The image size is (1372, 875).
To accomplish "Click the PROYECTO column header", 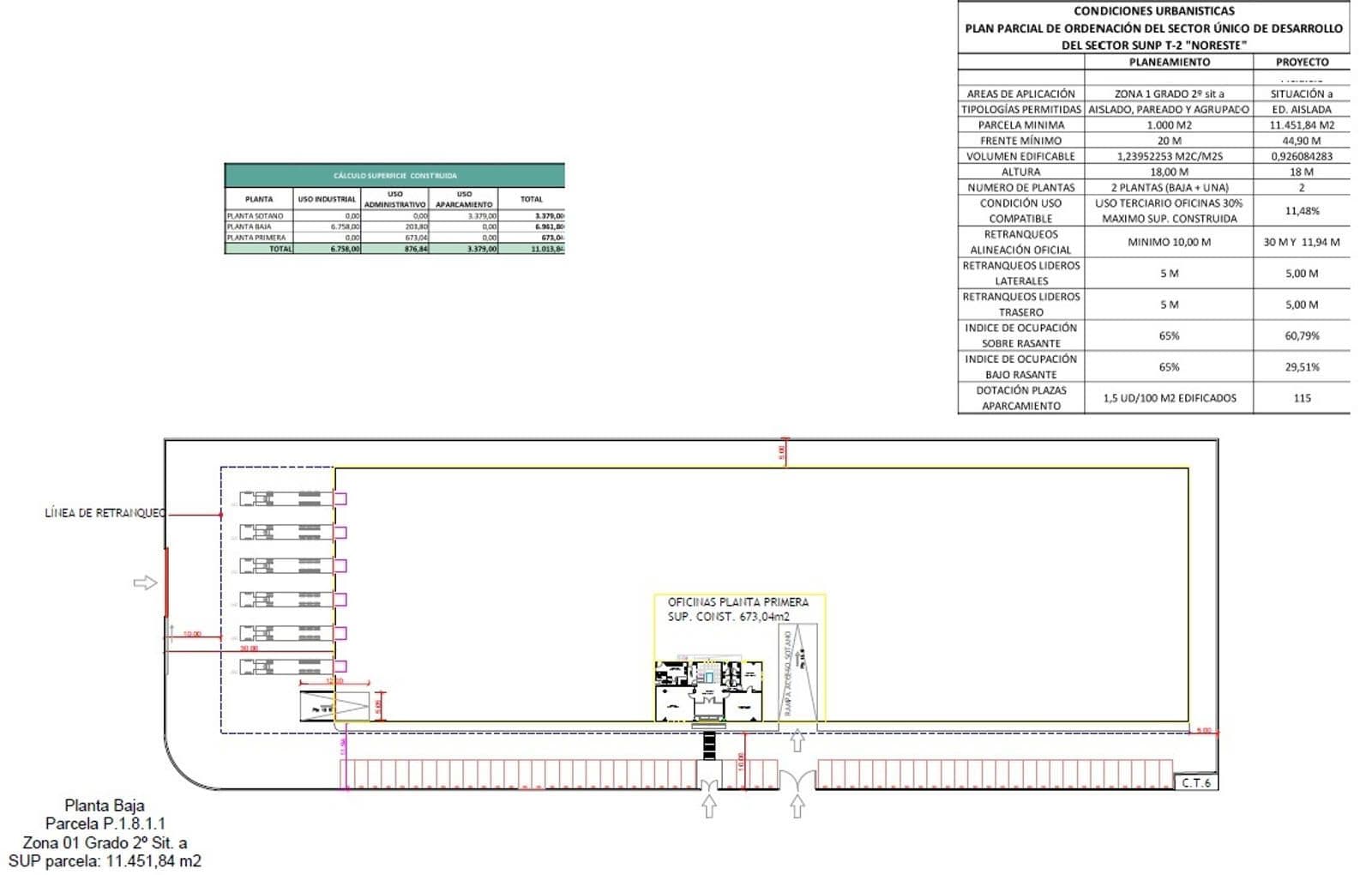I will [x=1302, y=62].
